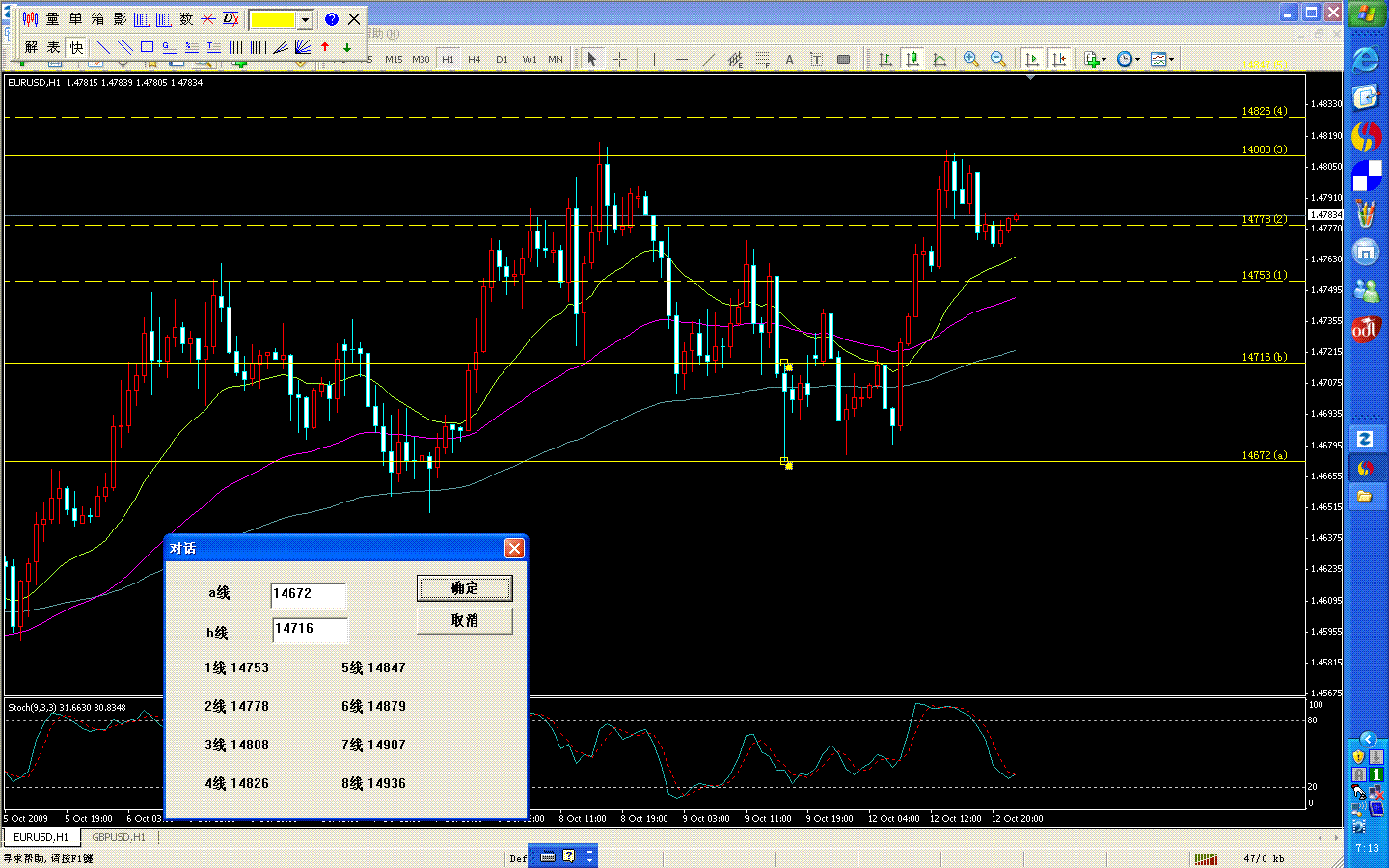This screenshot has width=1389, height=868.
Task: Click the blue help question-mark icon
Action: [x=331, y=19]
